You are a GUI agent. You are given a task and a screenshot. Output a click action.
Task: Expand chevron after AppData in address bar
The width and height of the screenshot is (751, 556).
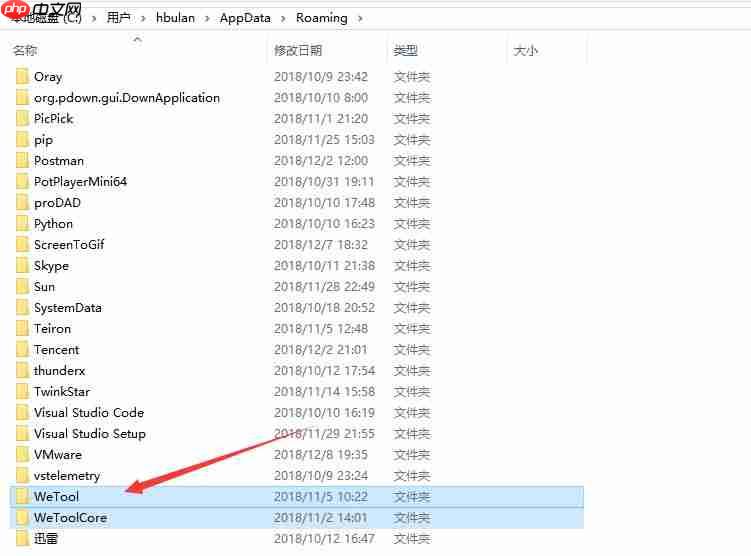tap(283, 19)
